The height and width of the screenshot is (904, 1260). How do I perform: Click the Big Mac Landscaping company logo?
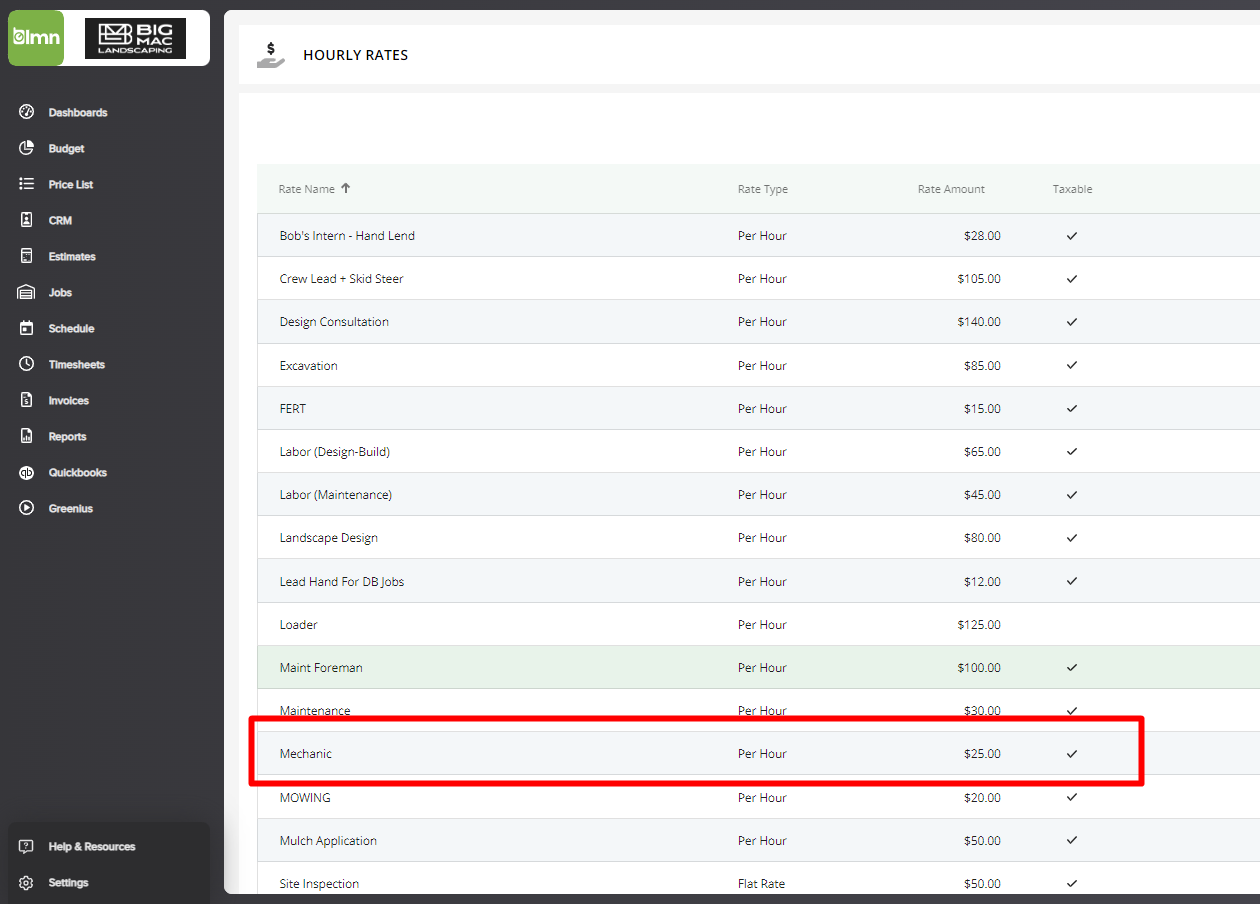135,38
